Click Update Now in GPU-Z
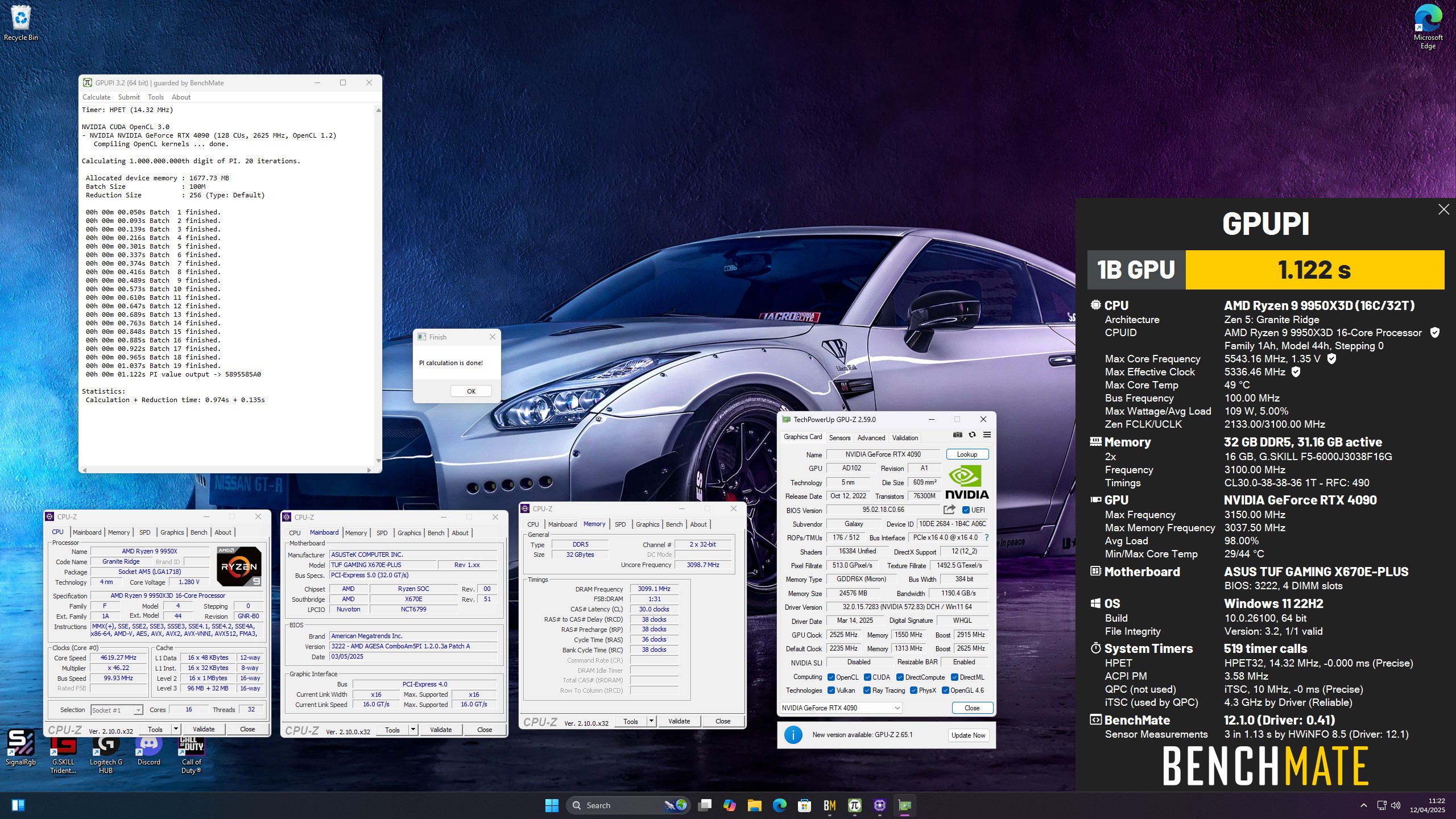This screenshot has width=1456, height=819. tap(968, 735)
